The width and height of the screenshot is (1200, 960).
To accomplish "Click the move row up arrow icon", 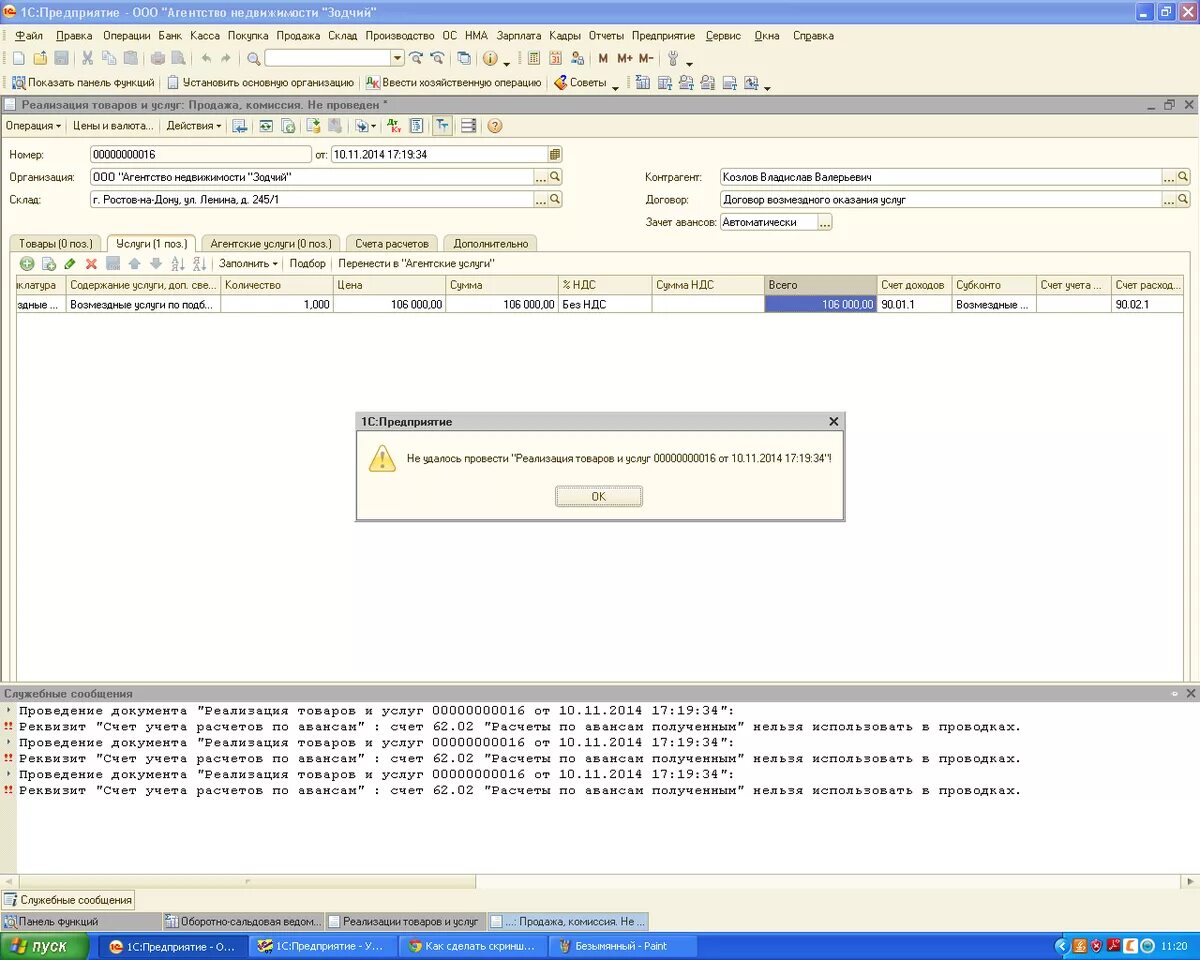I will (x=134, y=264).
